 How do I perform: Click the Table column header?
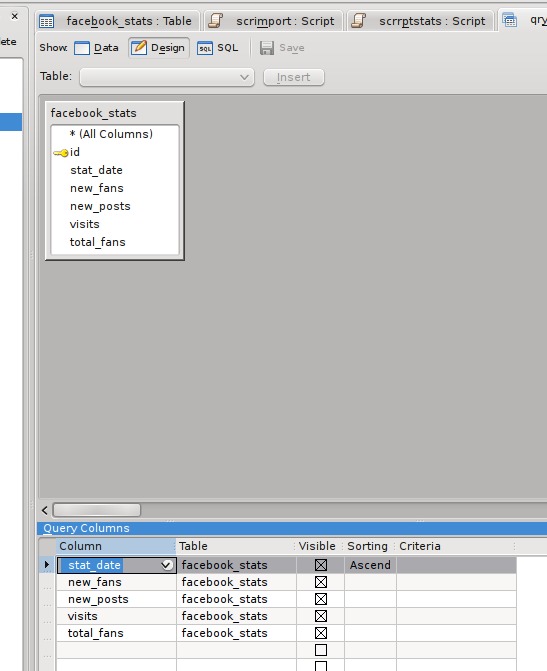[236, 546]
